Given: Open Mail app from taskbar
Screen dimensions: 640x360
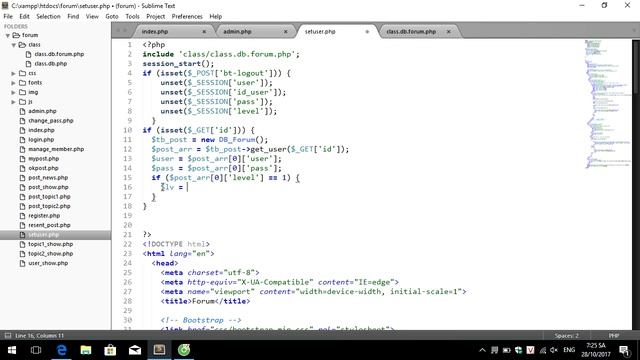Looking at the screenshot, I should click(135, 350).
